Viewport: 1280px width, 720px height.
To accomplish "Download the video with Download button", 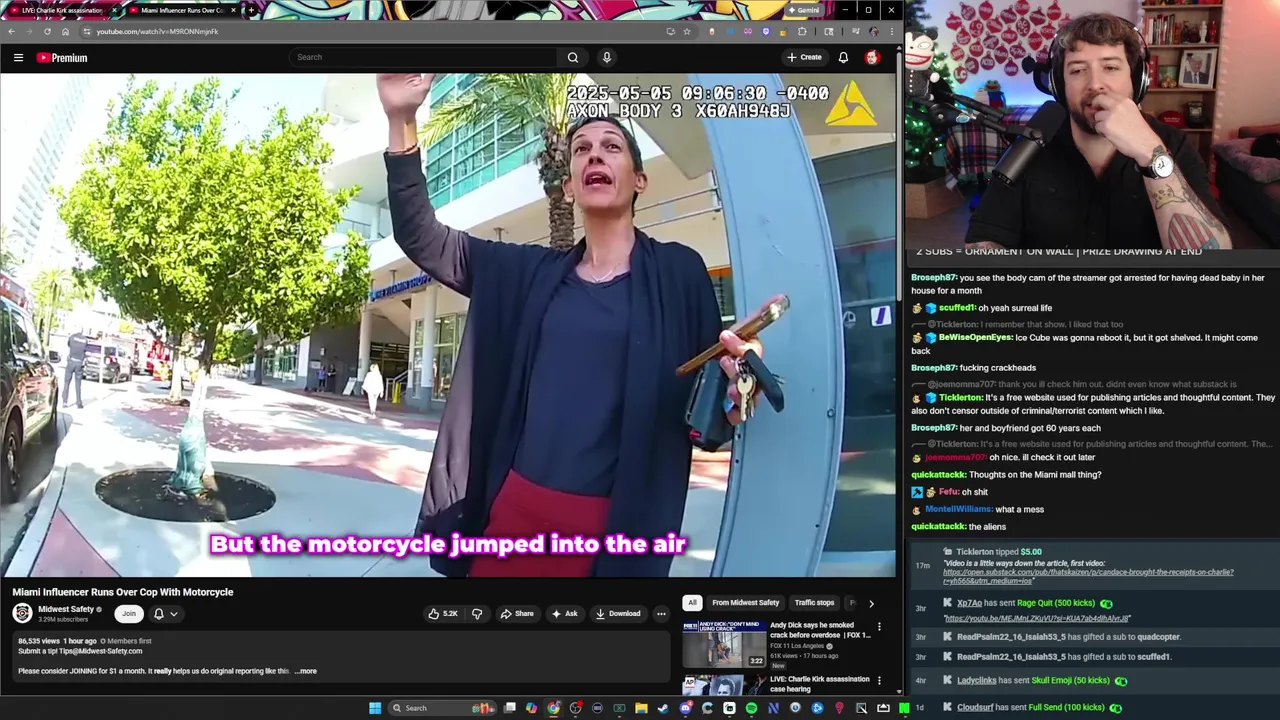I will [x=617, y=614].
